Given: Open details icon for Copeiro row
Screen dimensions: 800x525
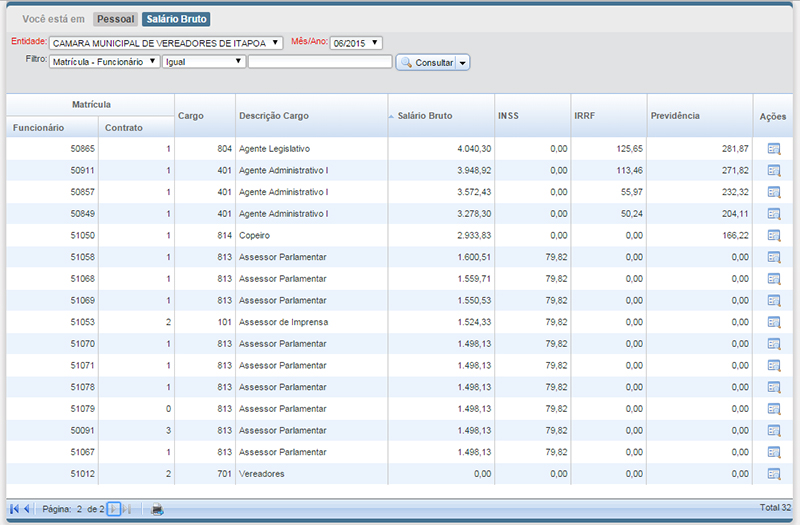Looking at the screenshot, I should tap(774, 236).
